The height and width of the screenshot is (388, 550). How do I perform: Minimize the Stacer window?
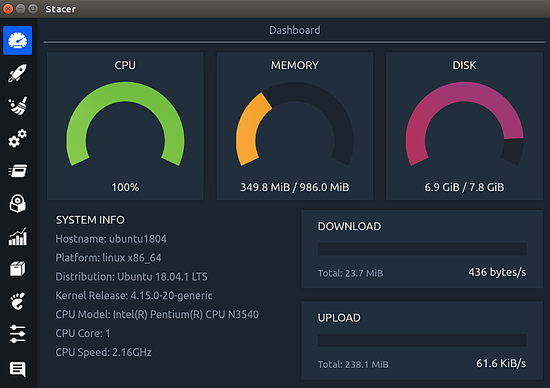point(21,8)
